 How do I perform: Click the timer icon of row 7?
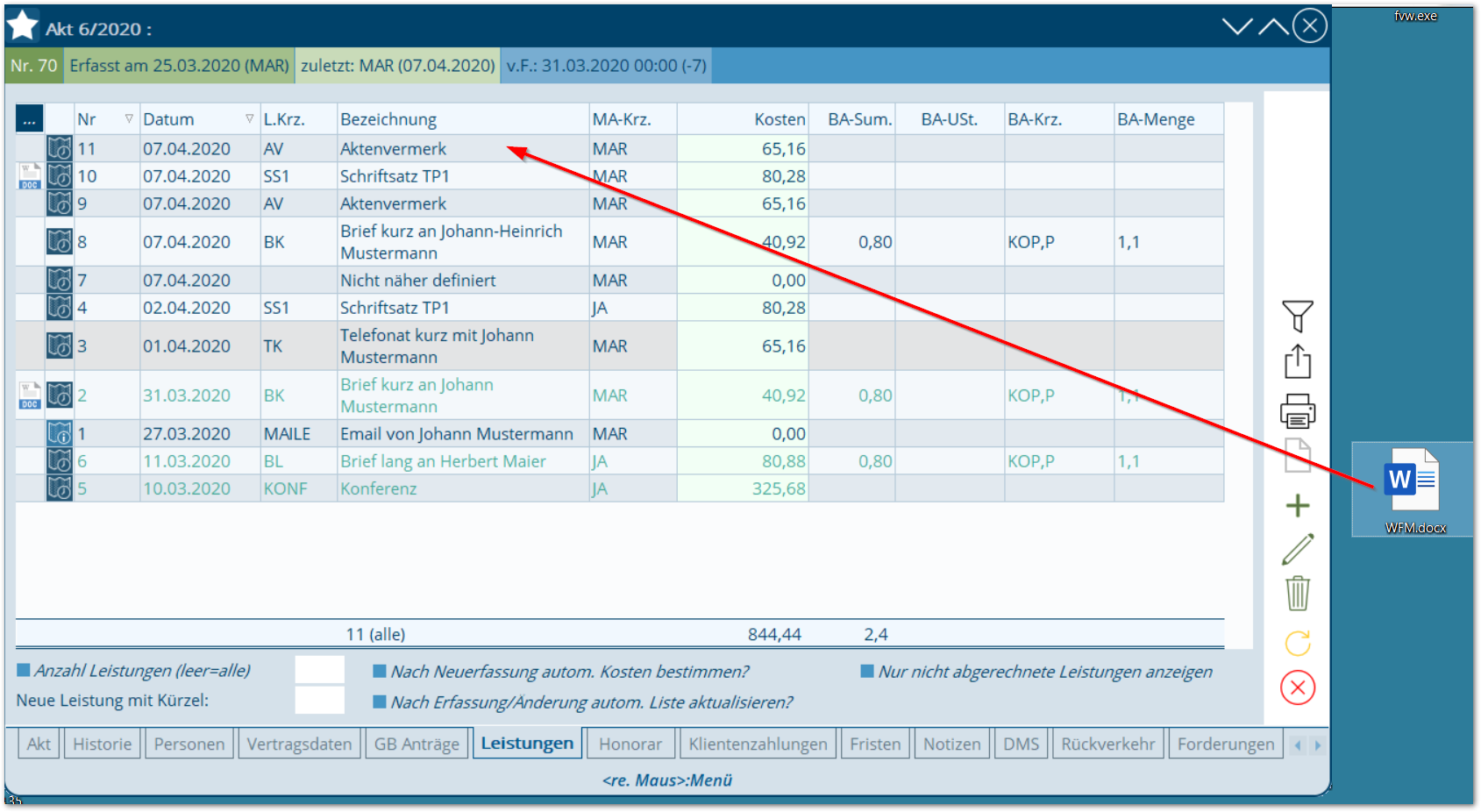60,280
